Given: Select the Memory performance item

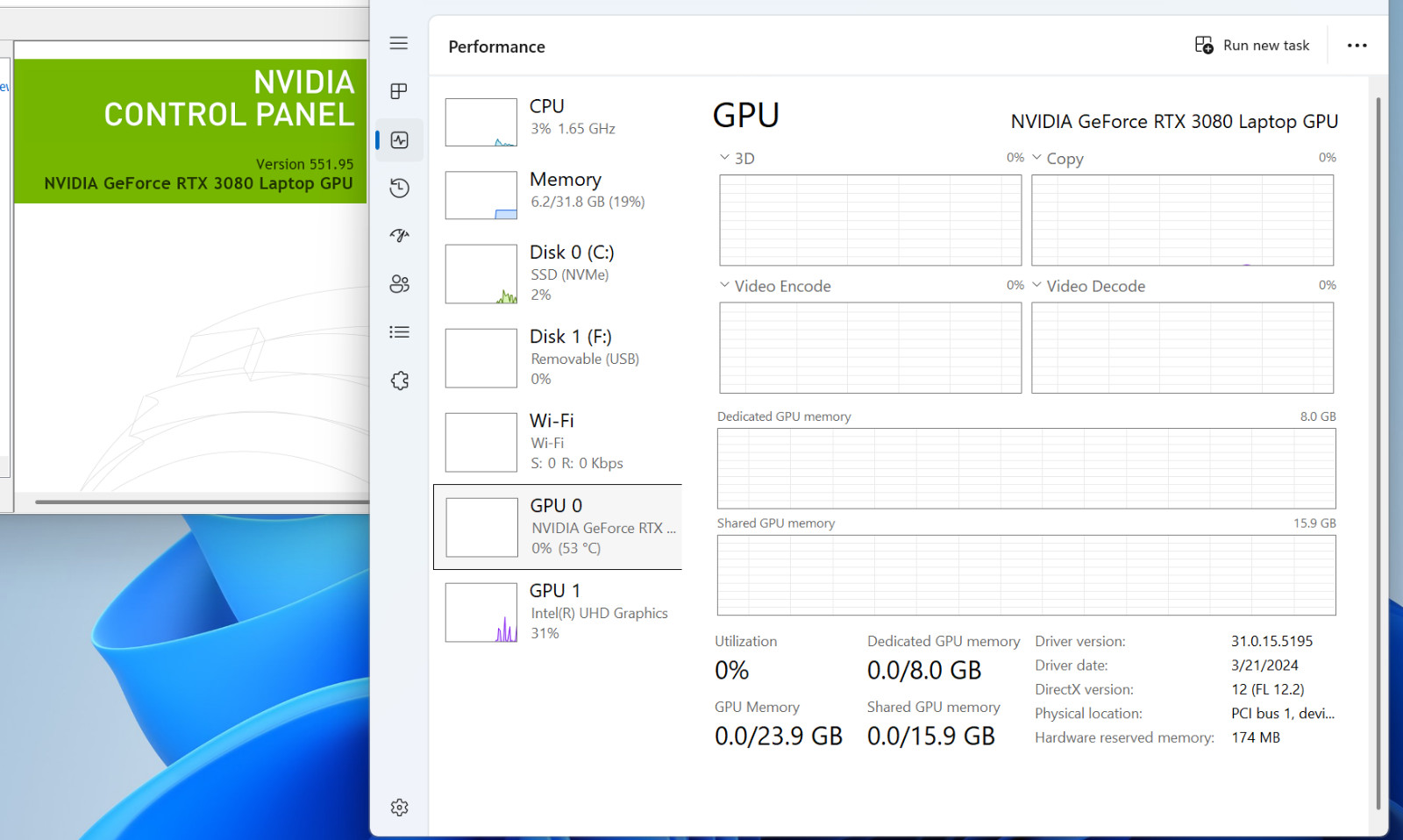Looking at the screenshot, I should (558, 194).
